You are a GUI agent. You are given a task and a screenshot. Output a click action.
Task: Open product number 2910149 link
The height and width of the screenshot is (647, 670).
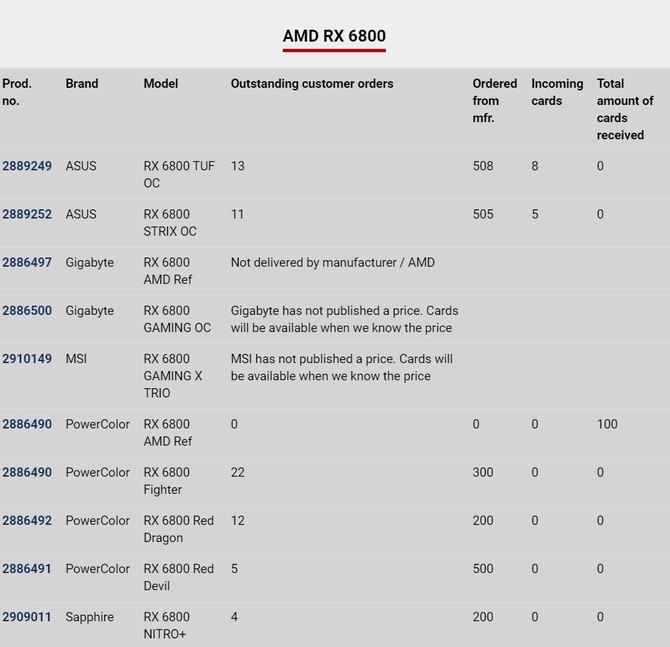click(27, 359)
